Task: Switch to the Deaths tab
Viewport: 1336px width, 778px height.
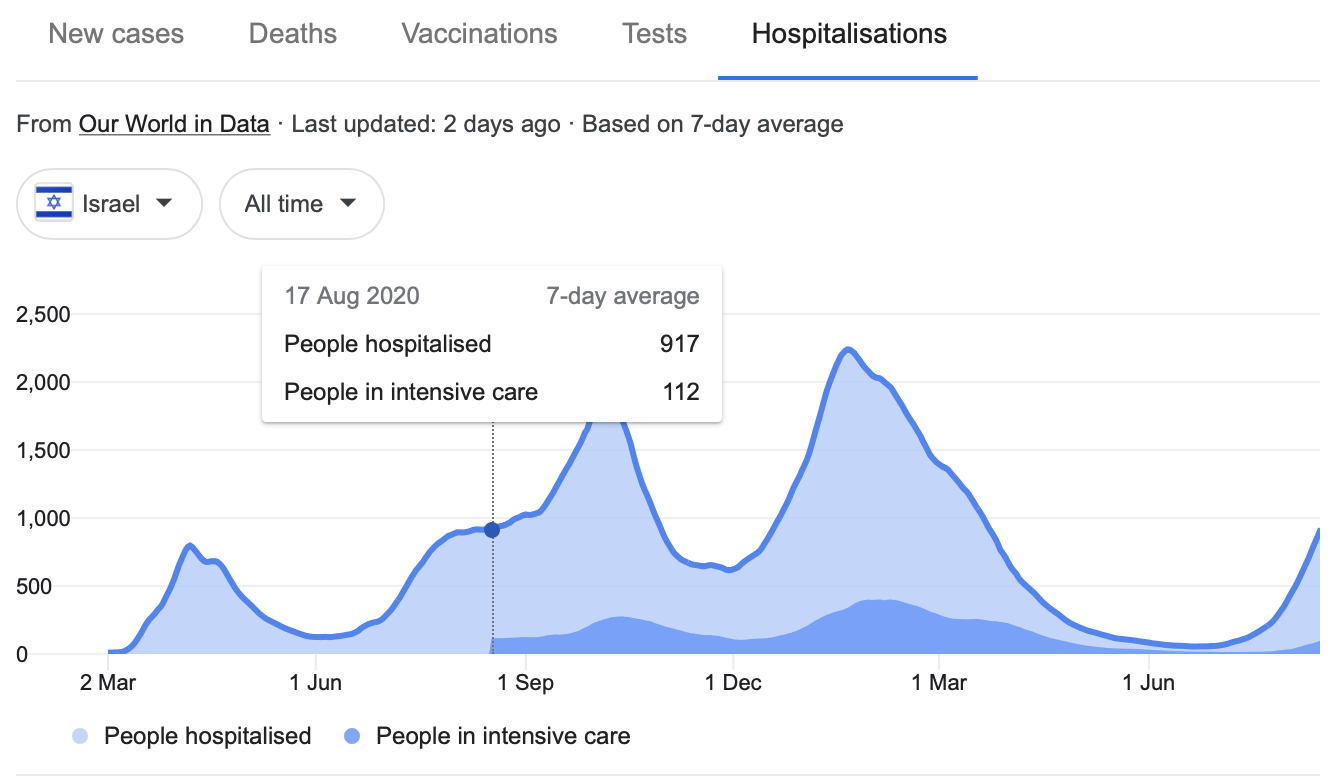Action: tap(292, 34)
